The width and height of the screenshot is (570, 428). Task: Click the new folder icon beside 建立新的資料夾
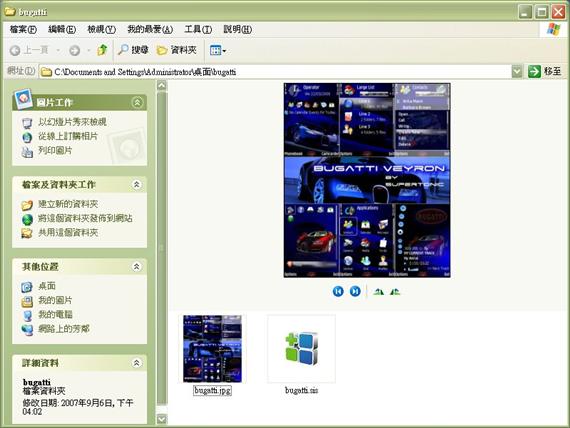(x=27, y=205)
